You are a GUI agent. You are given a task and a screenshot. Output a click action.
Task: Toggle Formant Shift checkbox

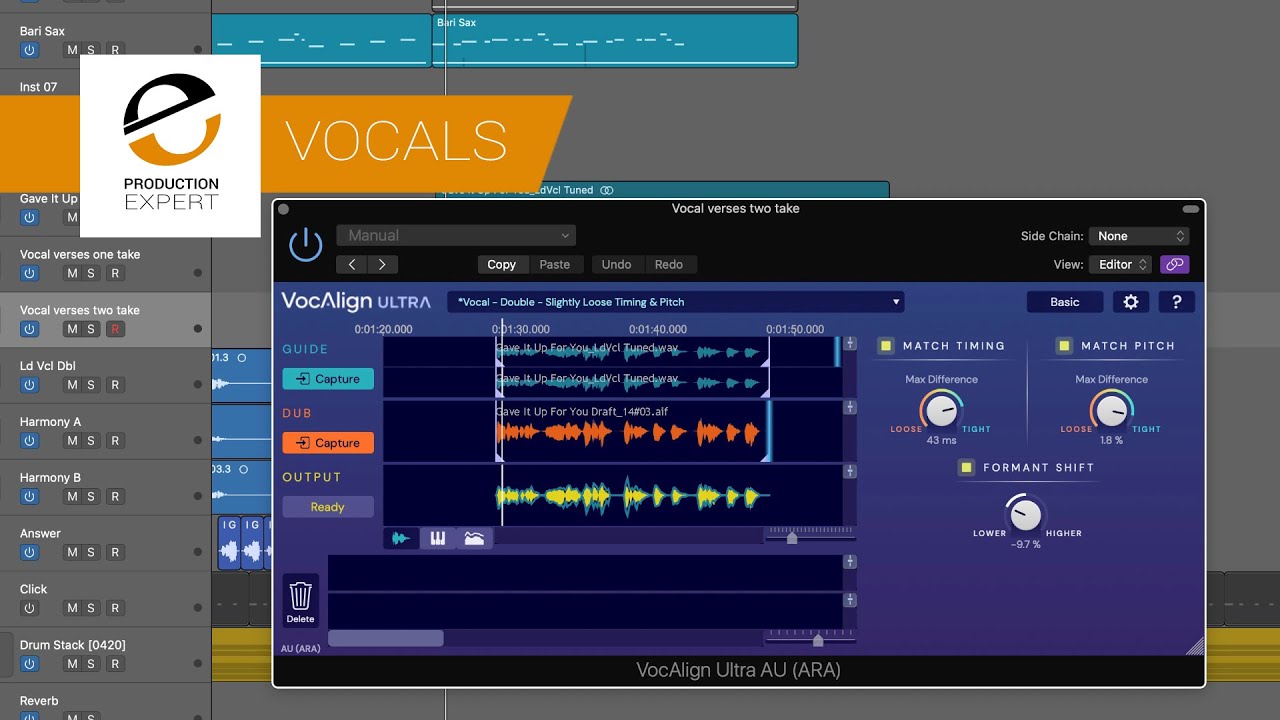tap(966, 467)
